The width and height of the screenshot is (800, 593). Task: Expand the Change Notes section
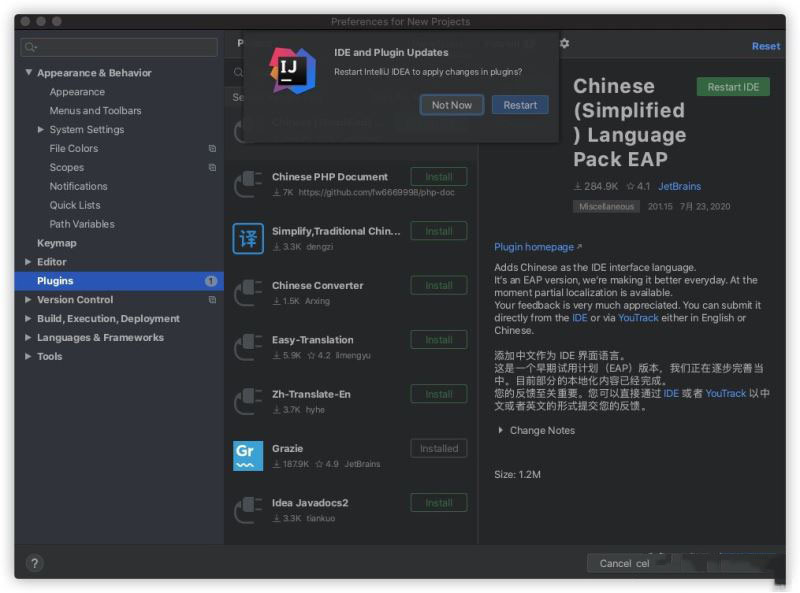501,430
